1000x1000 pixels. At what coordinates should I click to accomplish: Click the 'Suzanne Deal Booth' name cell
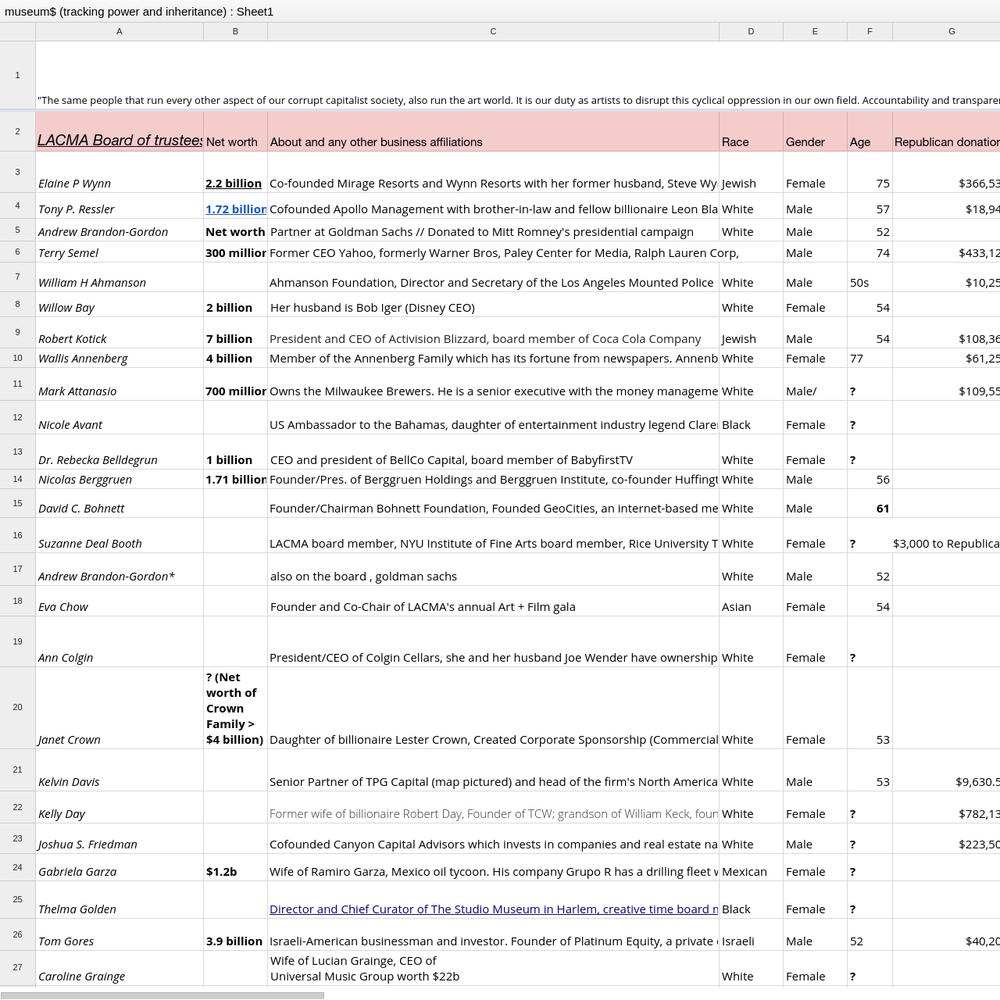(x=119, y=536)
